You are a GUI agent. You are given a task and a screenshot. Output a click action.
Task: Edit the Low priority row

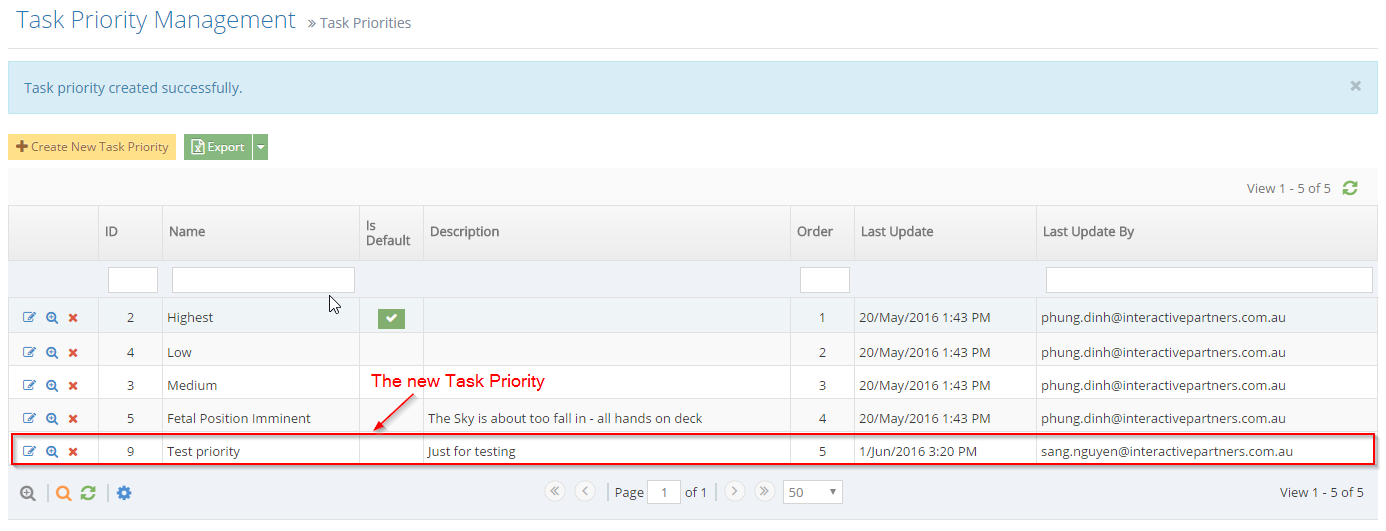pos(29,352)
